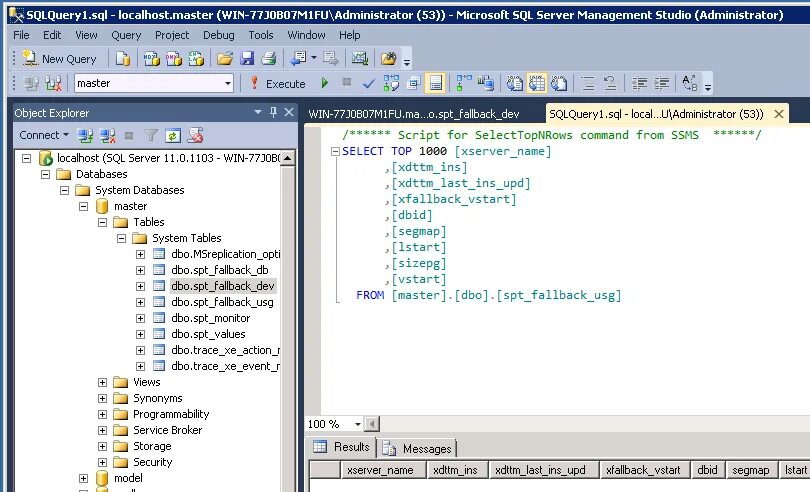Open the Tools menu

261,35
